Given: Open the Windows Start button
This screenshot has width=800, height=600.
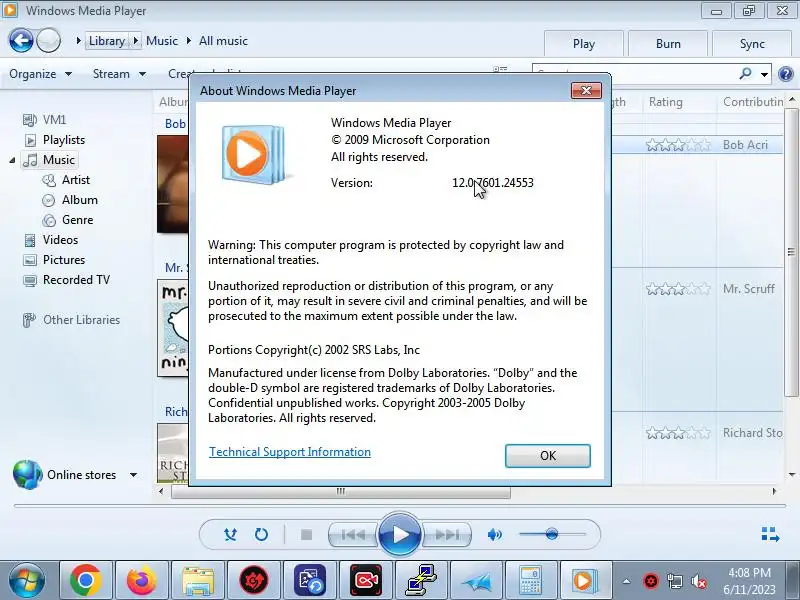Looking at the screenshot, I should coord(26,580).
